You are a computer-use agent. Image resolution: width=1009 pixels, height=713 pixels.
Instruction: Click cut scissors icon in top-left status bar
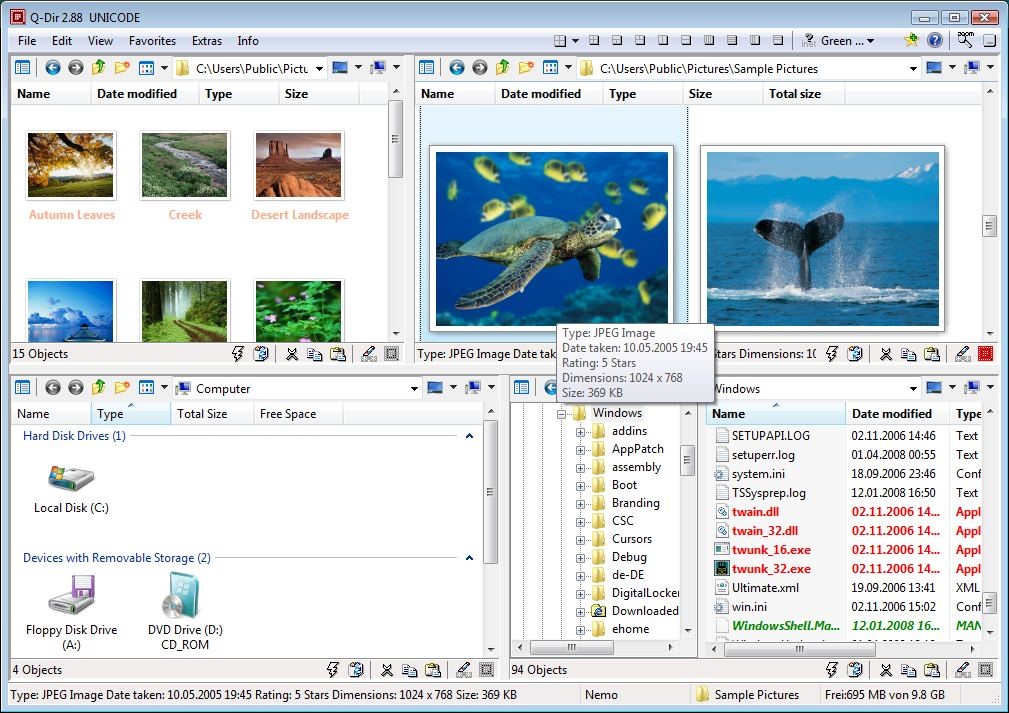tap(292, 354)
